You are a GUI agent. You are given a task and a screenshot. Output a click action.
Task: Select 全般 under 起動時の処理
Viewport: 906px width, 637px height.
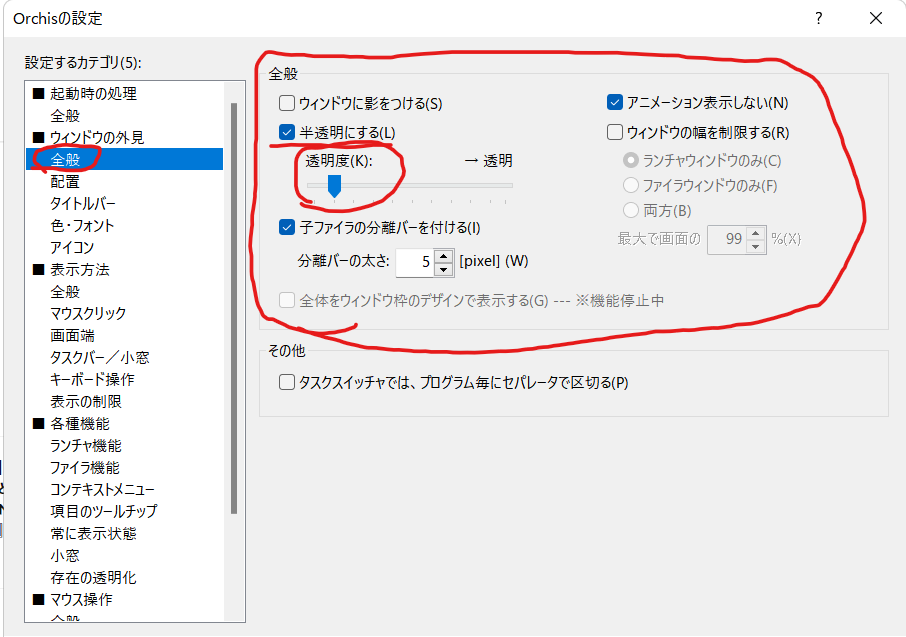65,116
